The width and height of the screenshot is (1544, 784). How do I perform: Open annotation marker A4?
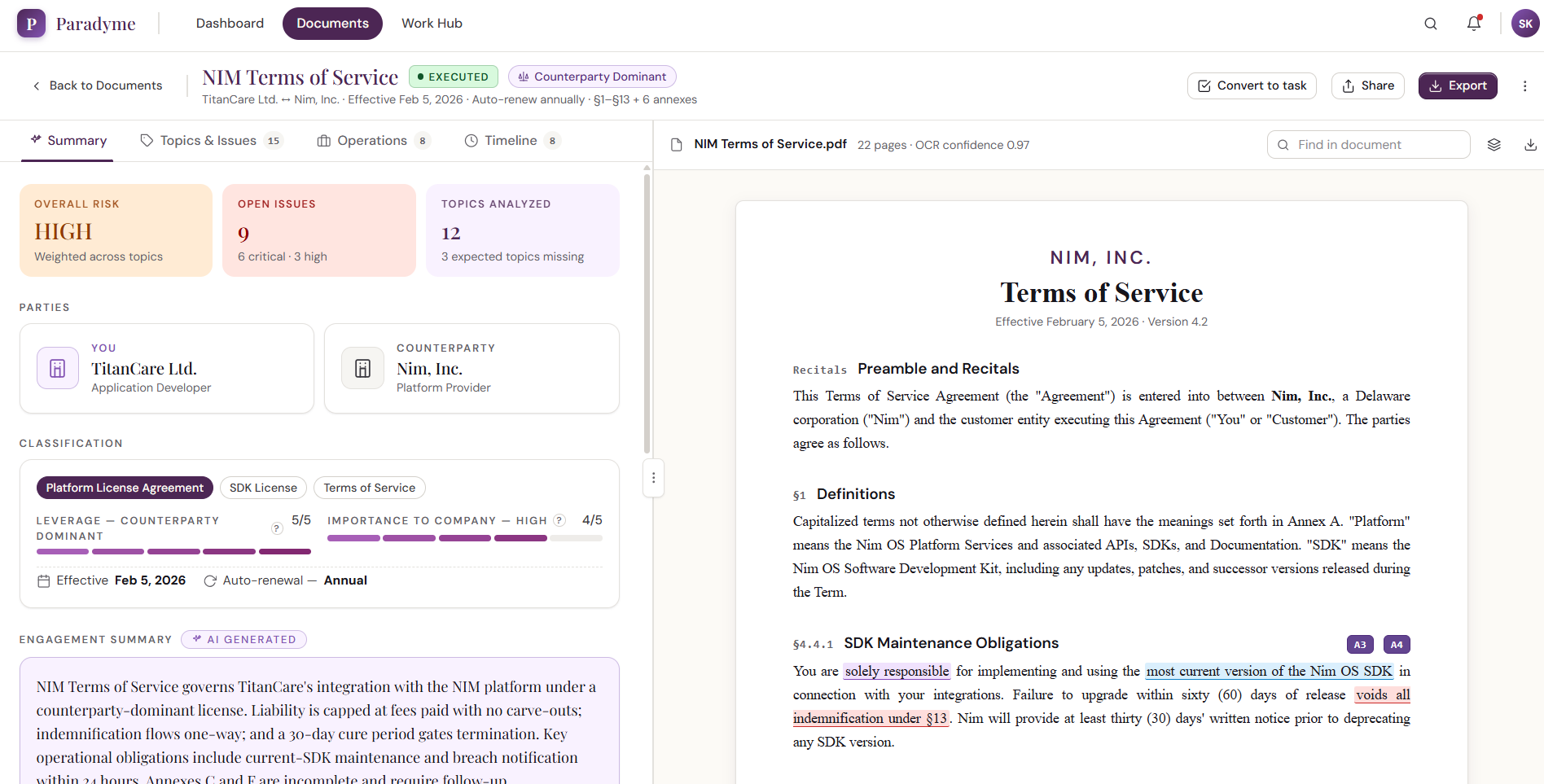tap(1397, 645)
